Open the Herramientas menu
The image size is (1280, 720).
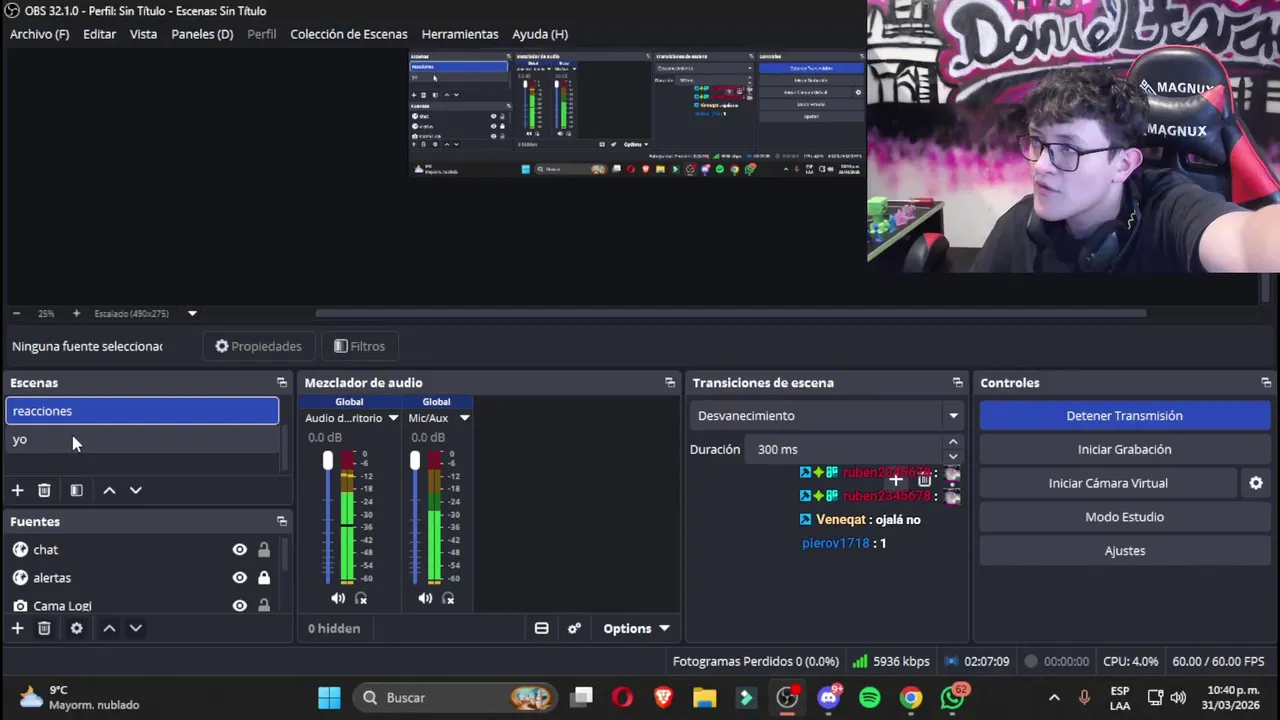pyautogui.click(x=460, y=34)
